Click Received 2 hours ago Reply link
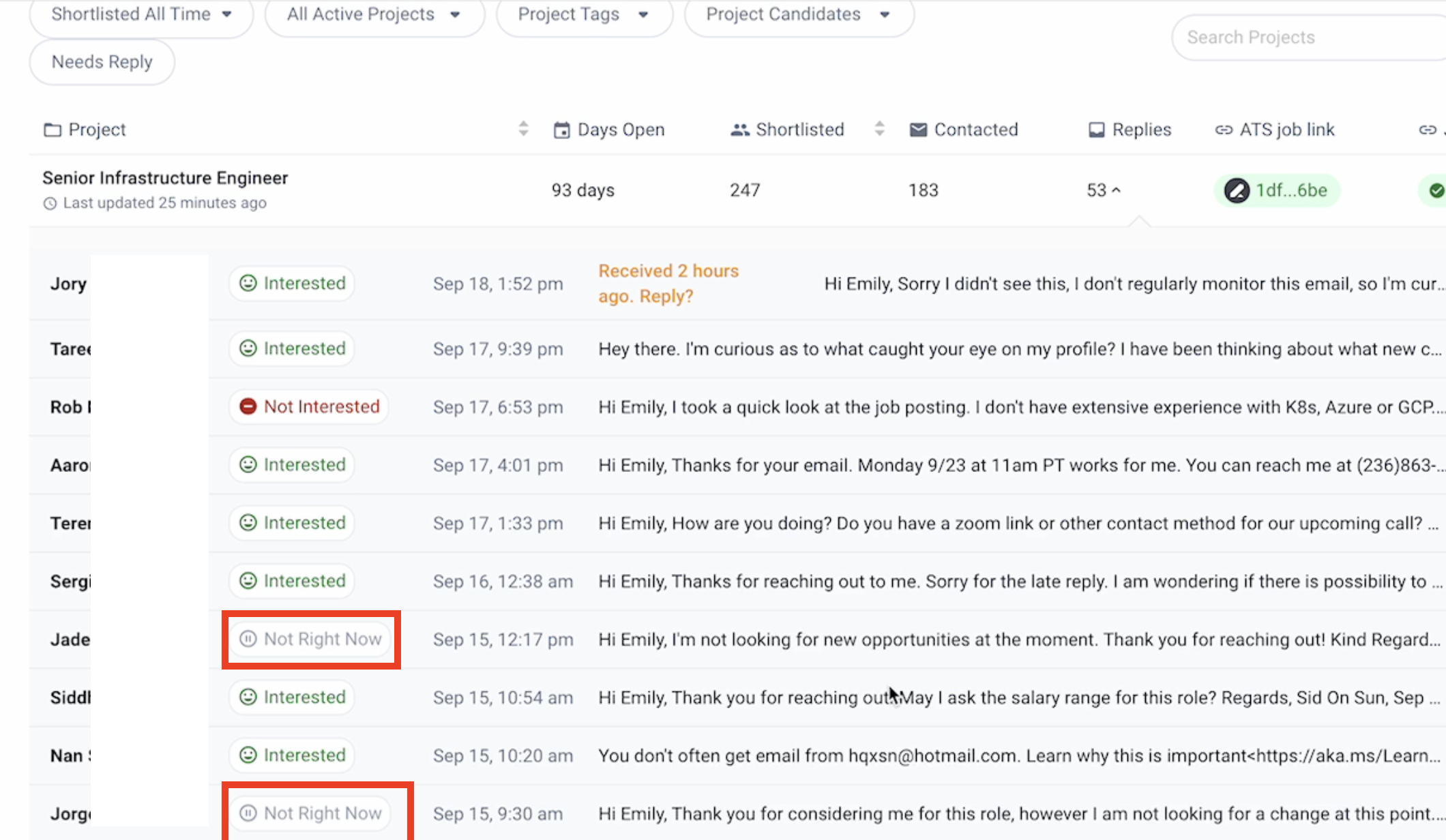The height and width of the screenshot is (840, 1446). 668,284
